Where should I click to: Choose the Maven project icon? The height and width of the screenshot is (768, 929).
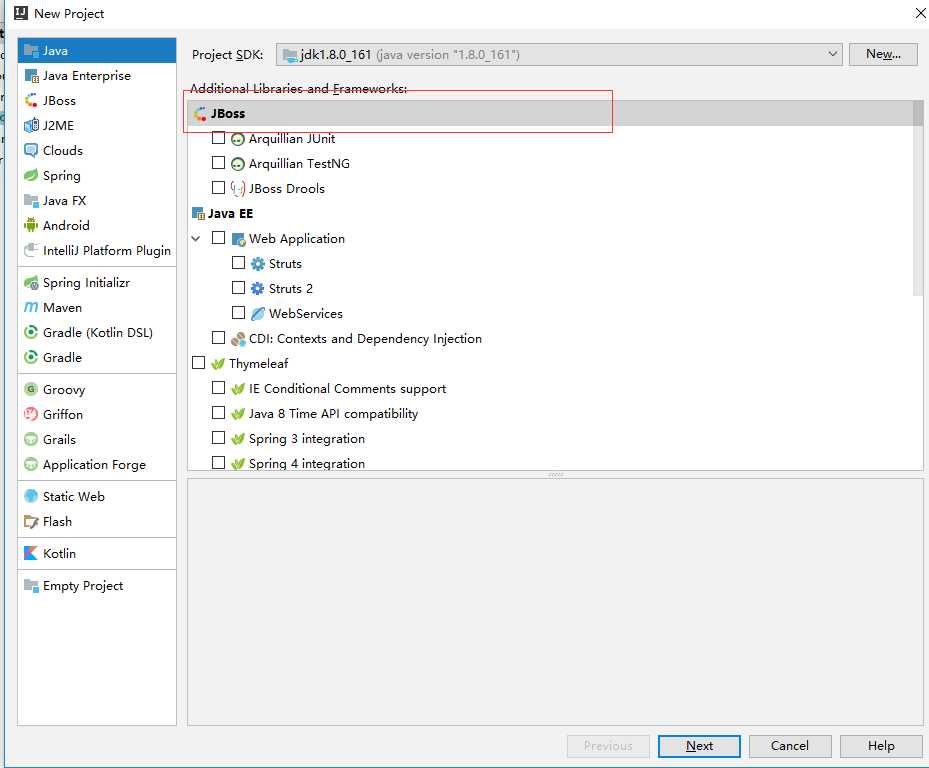click(31, 308)
